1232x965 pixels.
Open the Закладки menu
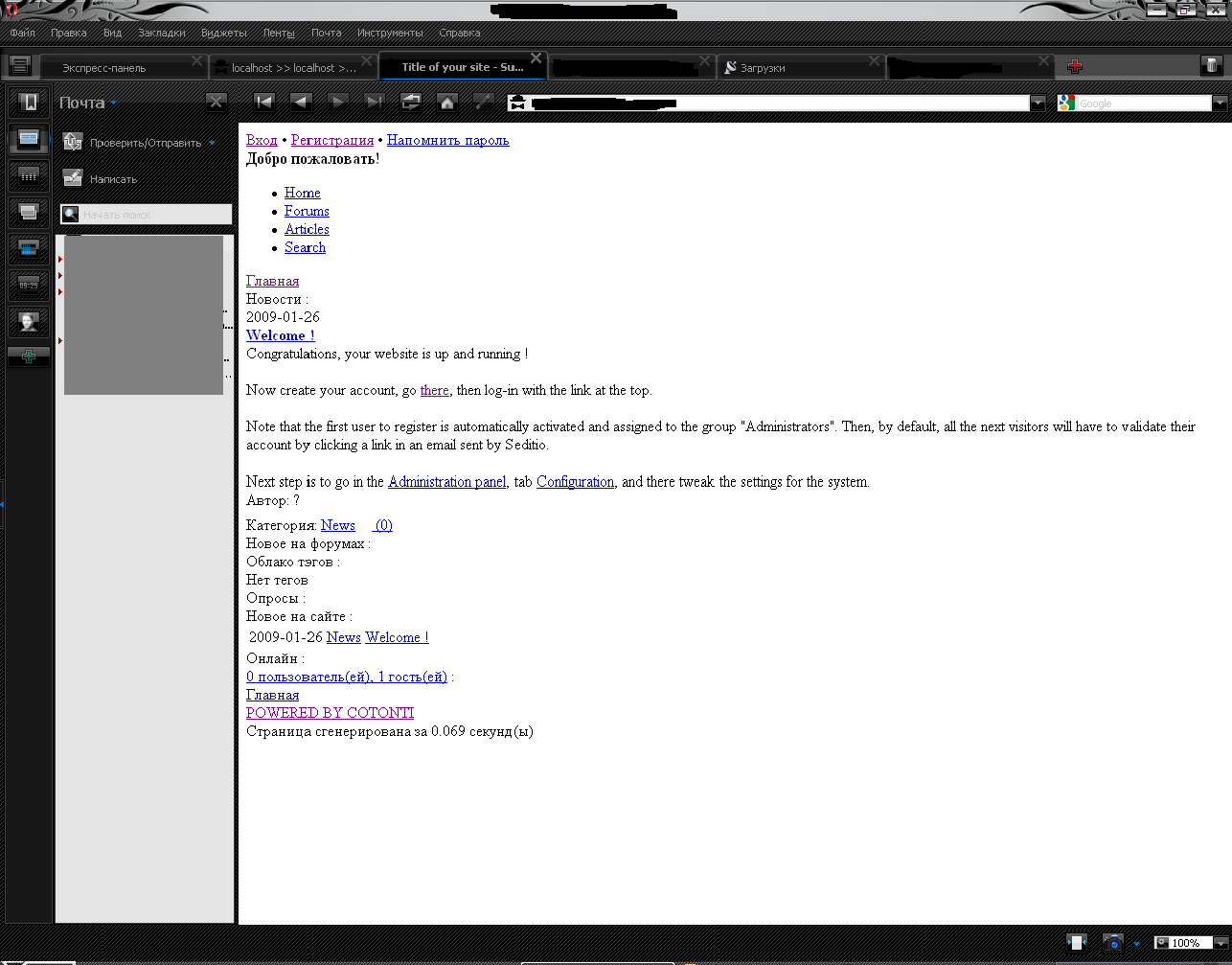click(x=162, y=33)
